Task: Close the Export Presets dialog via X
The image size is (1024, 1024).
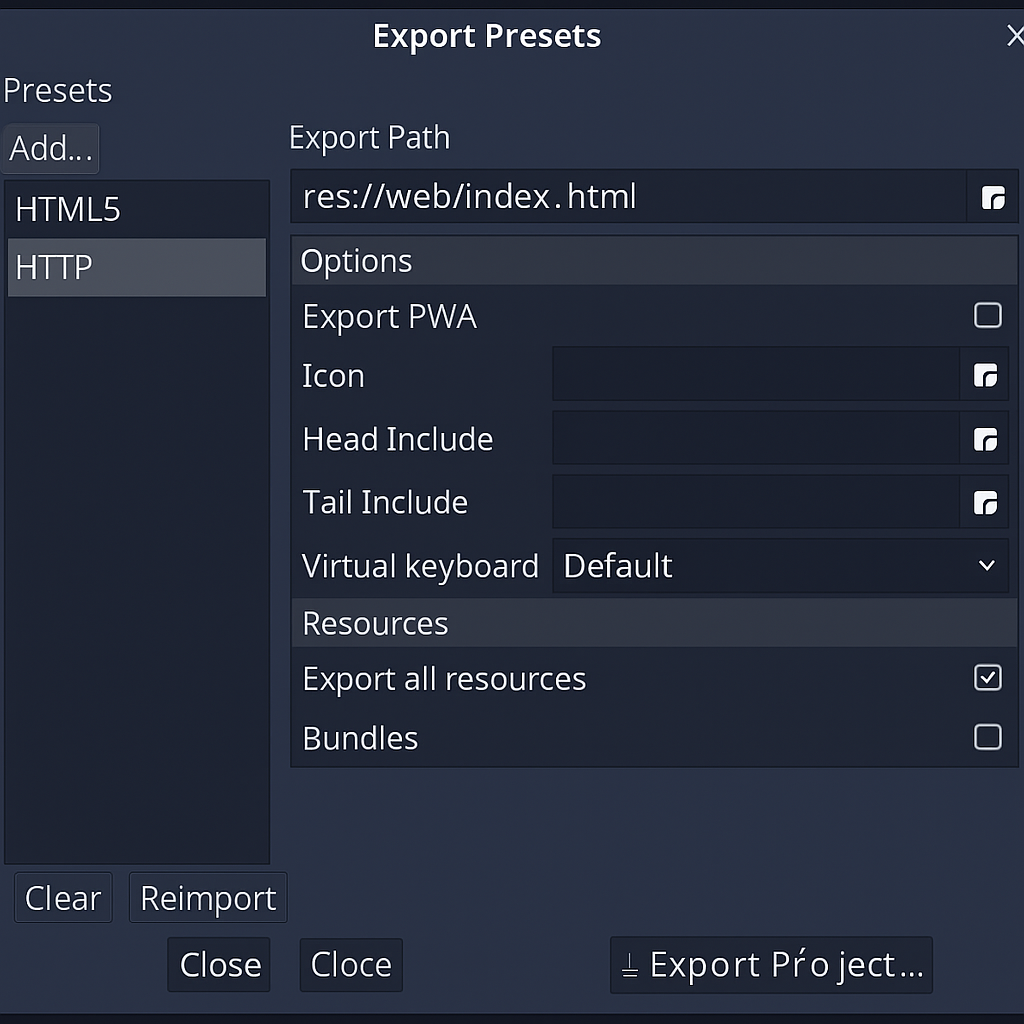Action: (1015, 35)
